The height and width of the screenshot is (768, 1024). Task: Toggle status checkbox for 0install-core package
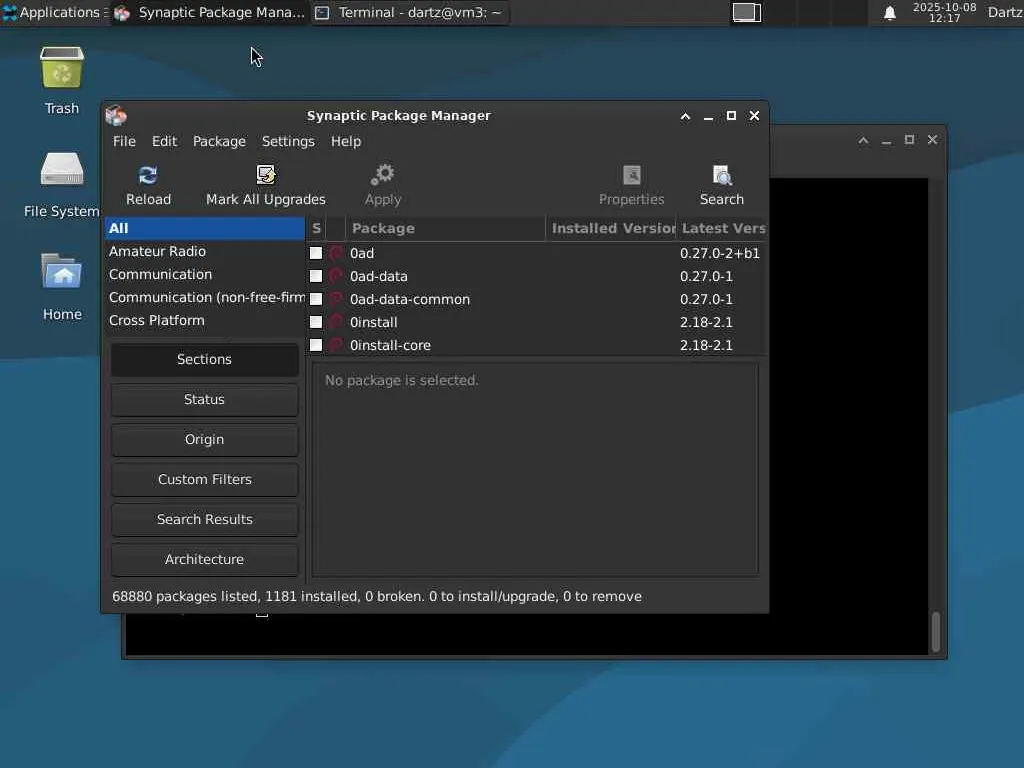pos(316,345)
